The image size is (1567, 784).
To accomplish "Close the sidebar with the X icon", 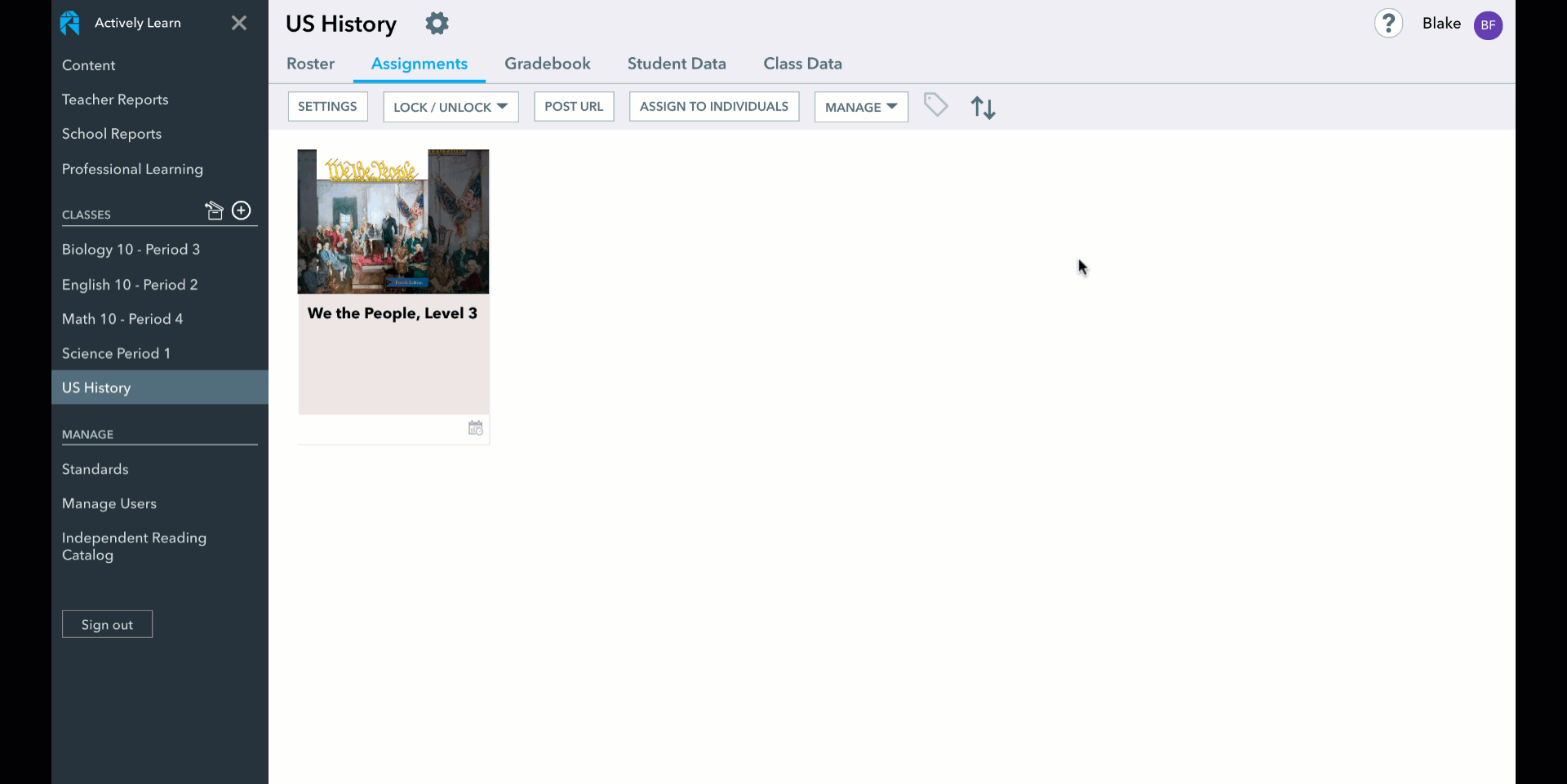I will 239,23.
